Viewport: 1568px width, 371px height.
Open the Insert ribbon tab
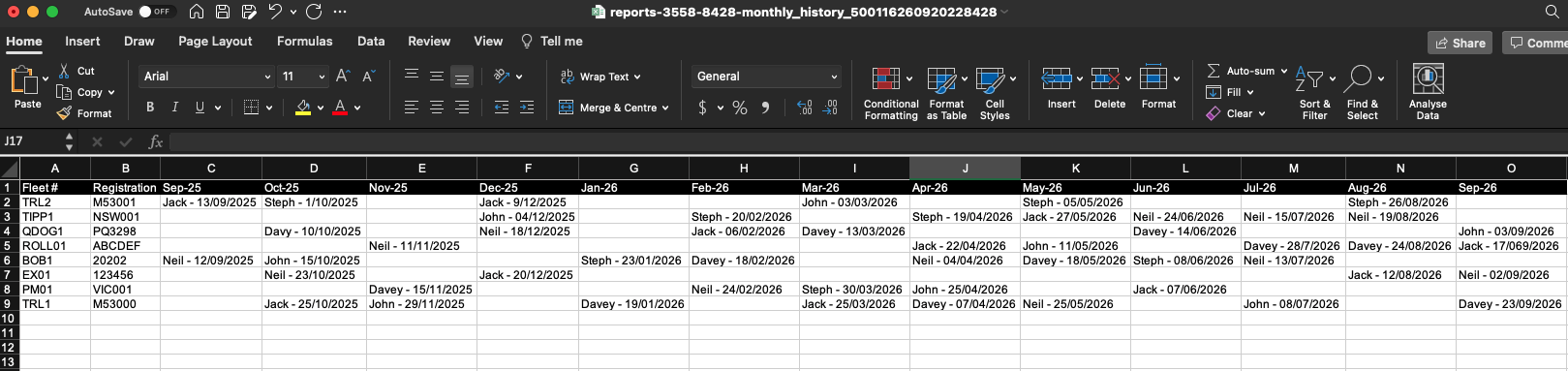tap(82, 41)
